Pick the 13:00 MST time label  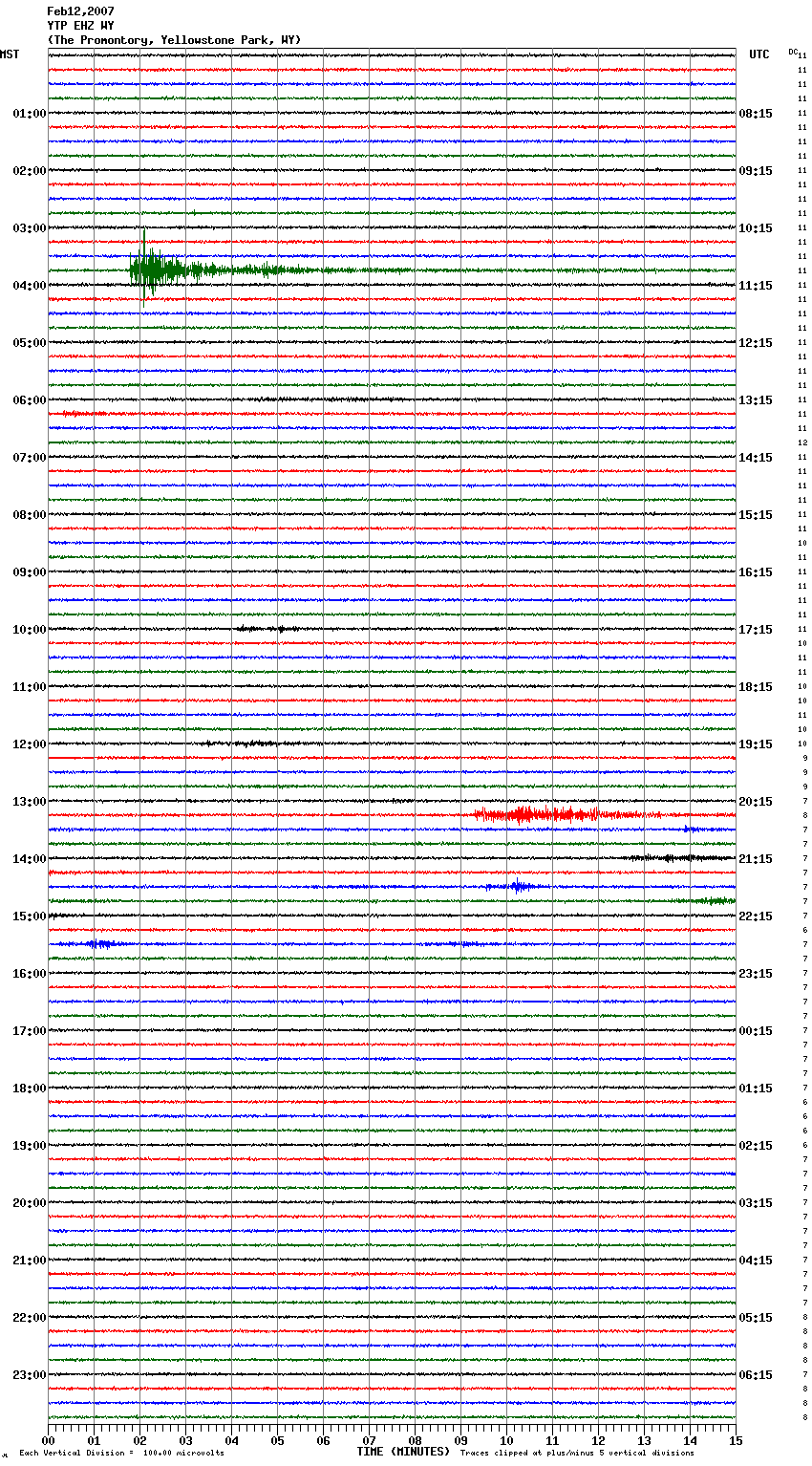(x=30, y=802)
